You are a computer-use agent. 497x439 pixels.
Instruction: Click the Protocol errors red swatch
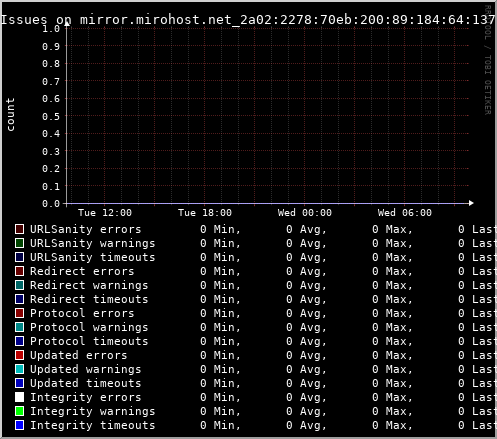pyautogui.click(x=19, y=313)
